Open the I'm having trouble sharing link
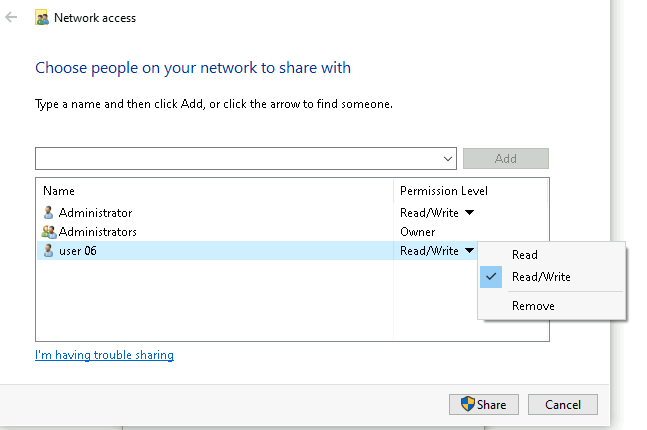This screenshot has width=647, height=430. click(104, 355)
